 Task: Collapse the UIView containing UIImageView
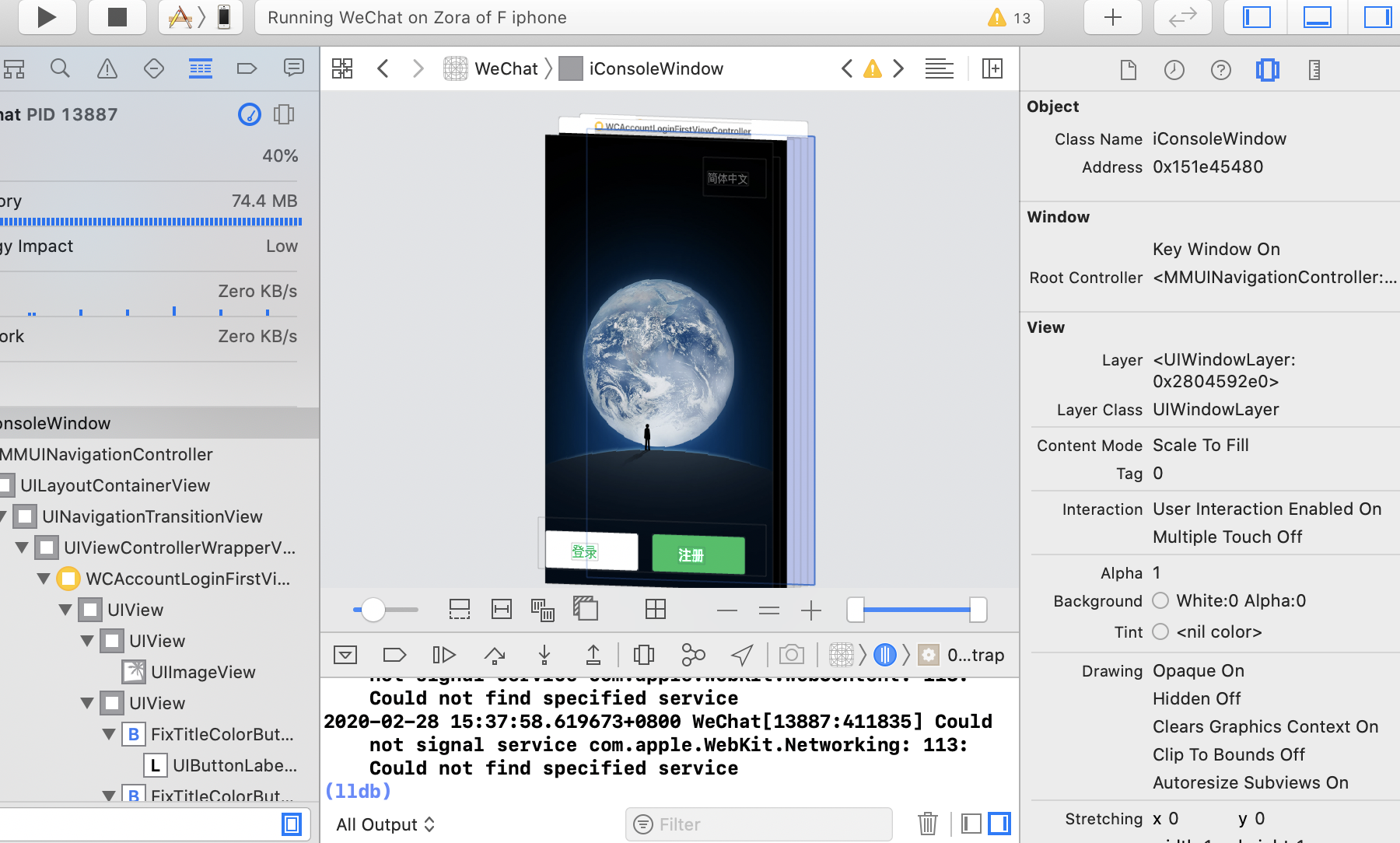[88, 641]
